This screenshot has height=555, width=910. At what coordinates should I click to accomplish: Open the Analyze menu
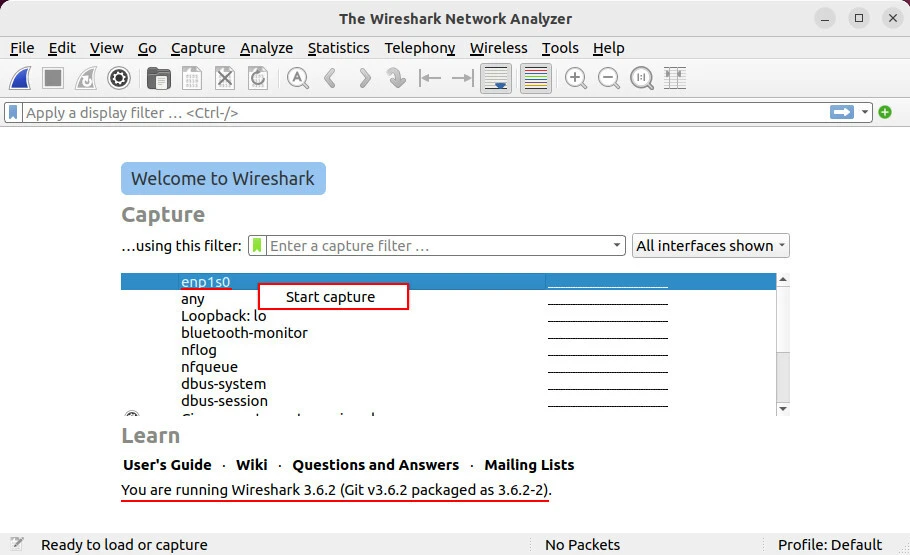[x=266, y=48]
